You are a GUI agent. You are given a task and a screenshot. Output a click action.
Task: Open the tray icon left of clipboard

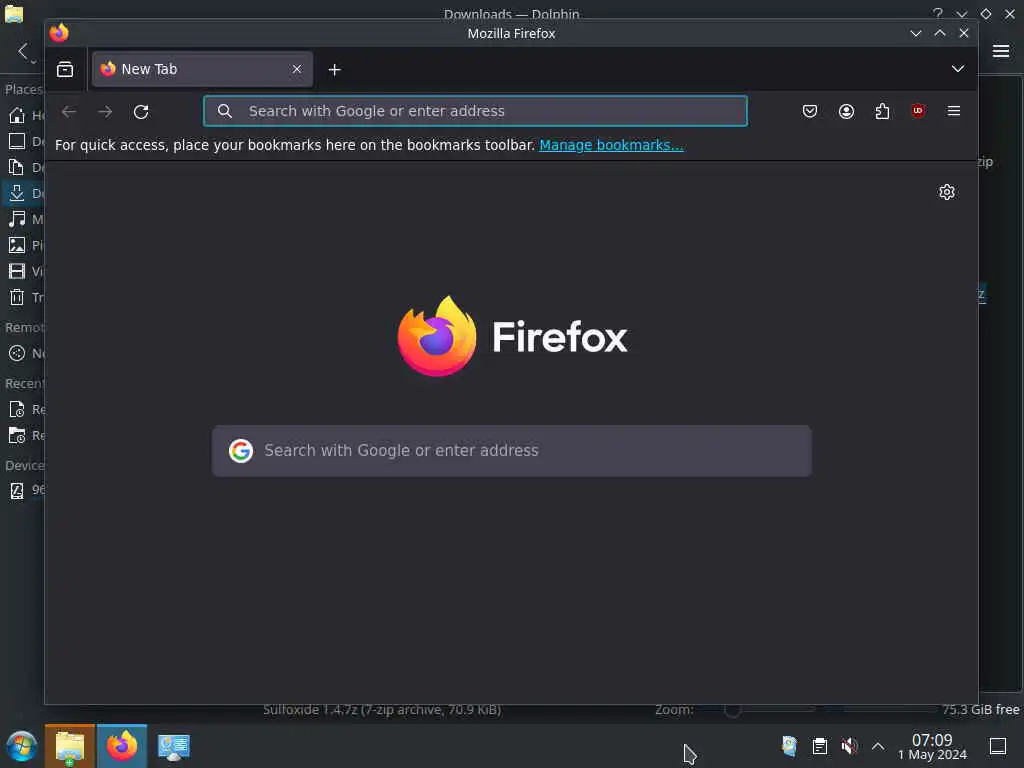790,746
